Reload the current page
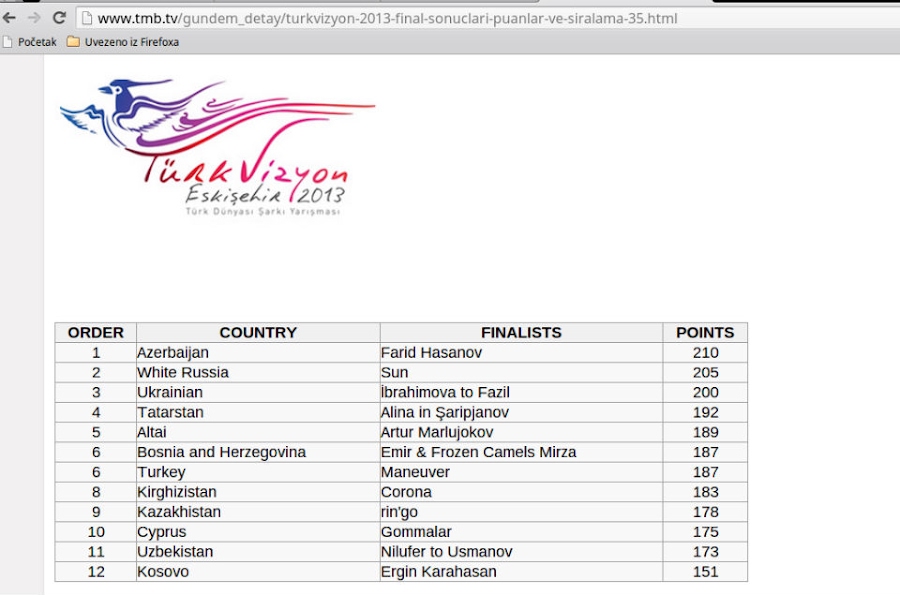The width and height of the screenshot is (900, 595). pyautogui.click(x=59, y=18)
